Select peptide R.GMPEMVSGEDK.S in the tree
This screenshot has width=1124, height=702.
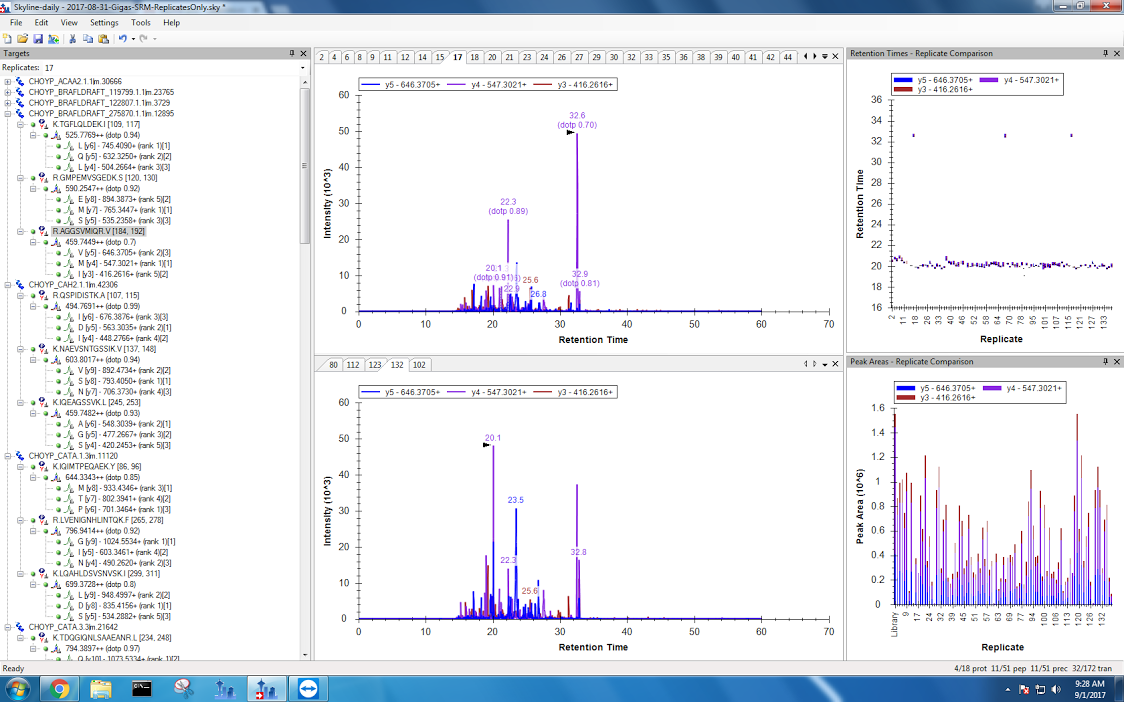(x=98, y=177)
